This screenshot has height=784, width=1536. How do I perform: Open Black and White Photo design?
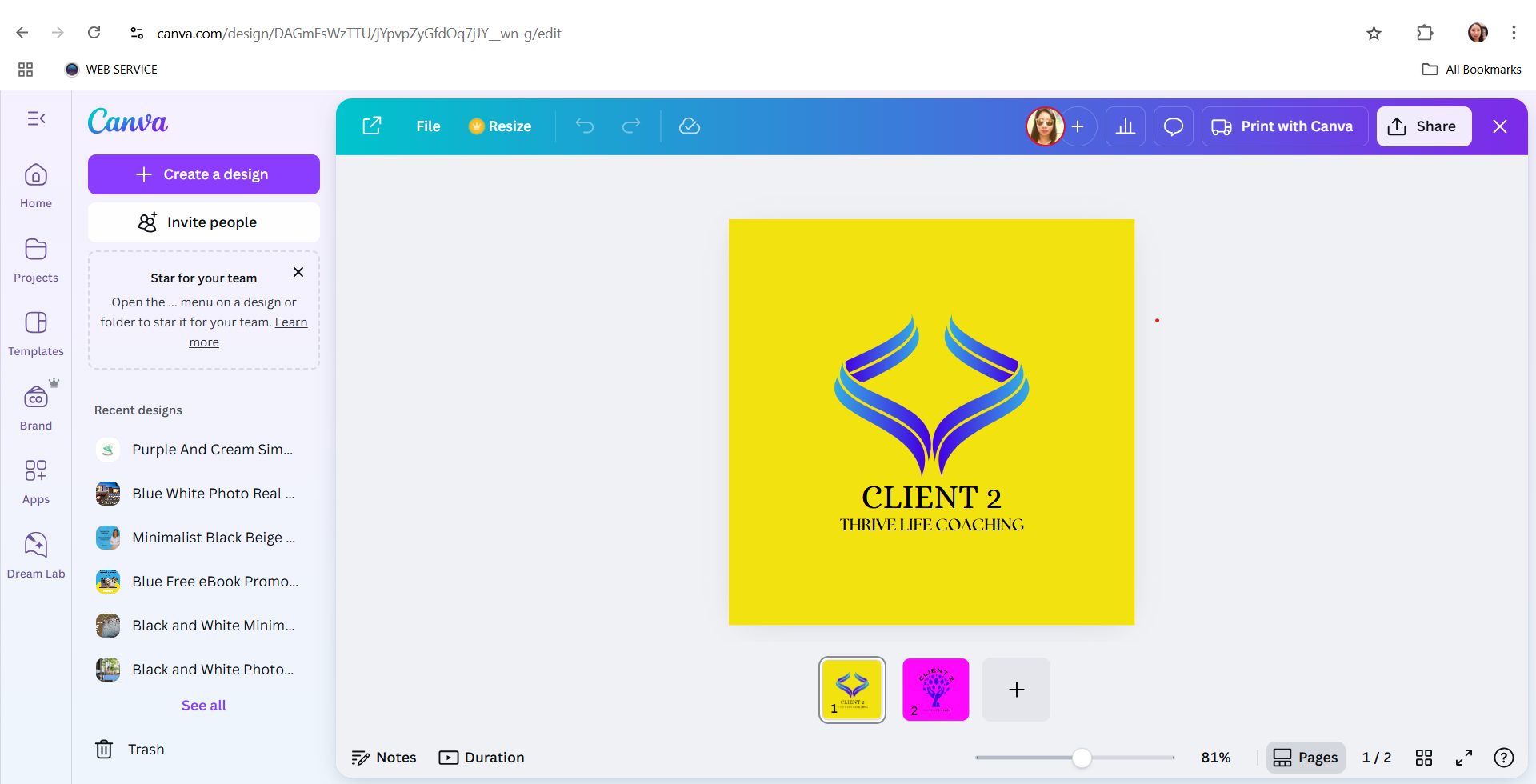click(204, 670)
